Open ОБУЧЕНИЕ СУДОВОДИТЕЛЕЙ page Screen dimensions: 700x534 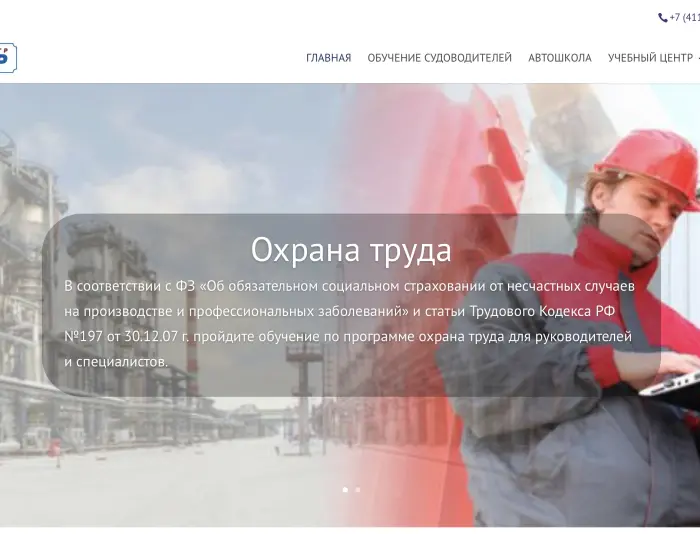(439, 58)
